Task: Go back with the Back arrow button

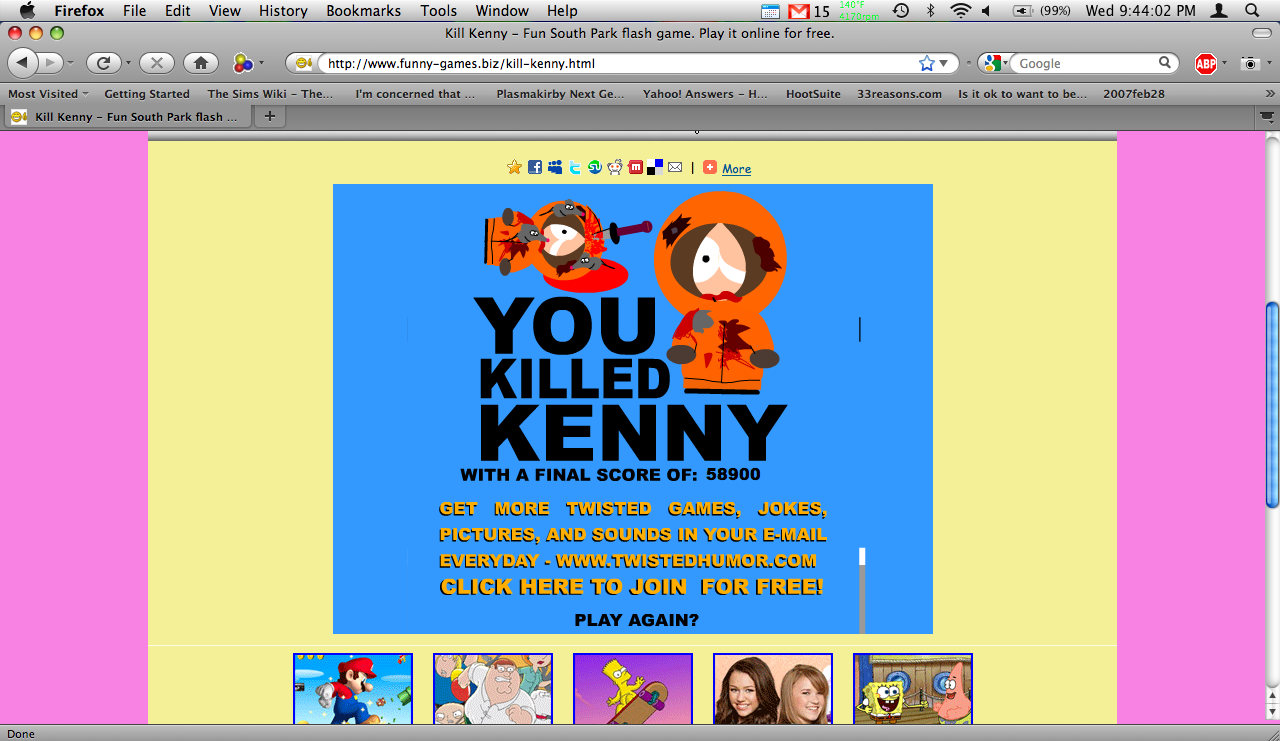Action: [x=22, y=63]
